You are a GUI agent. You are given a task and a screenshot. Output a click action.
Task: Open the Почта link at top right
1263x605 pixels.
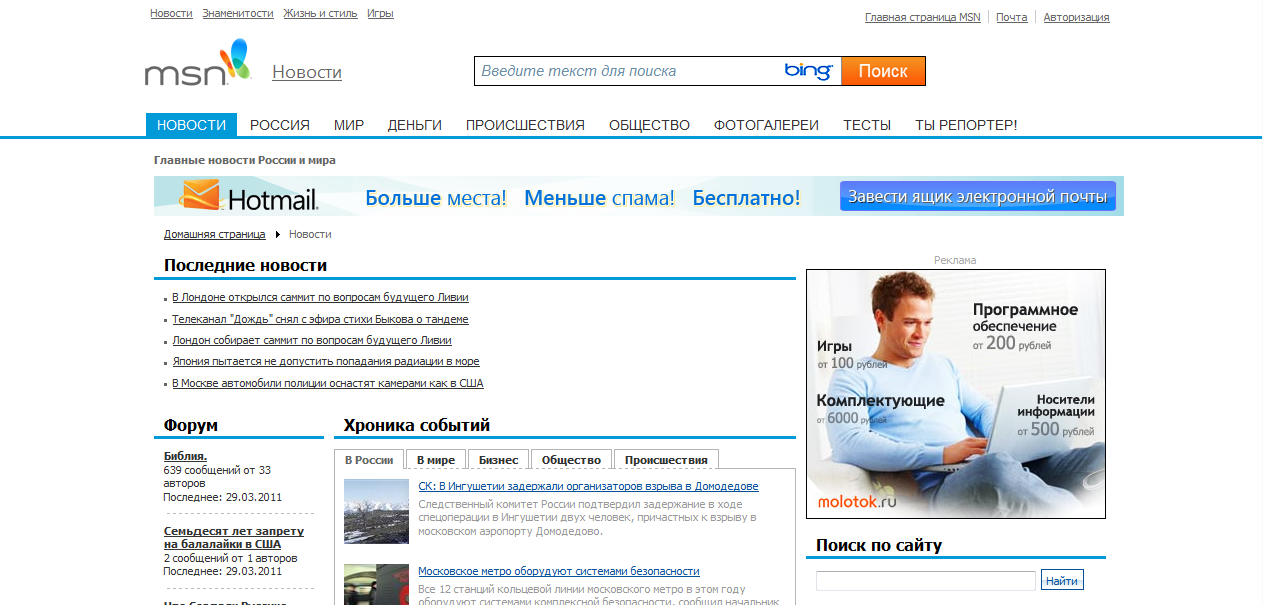point(1011,16)
